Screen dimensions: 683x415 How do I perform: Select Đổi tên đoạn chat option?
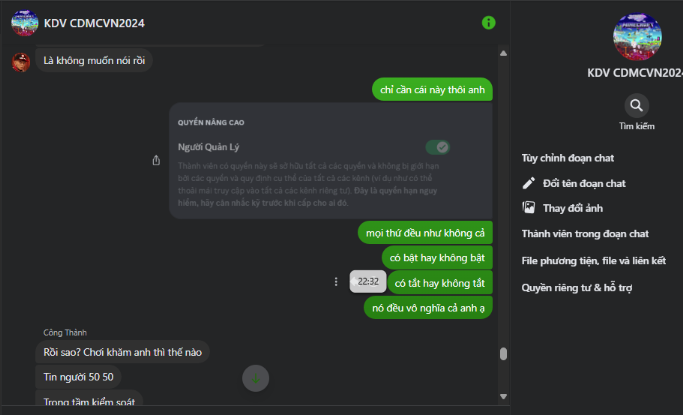tap(584, 183)
